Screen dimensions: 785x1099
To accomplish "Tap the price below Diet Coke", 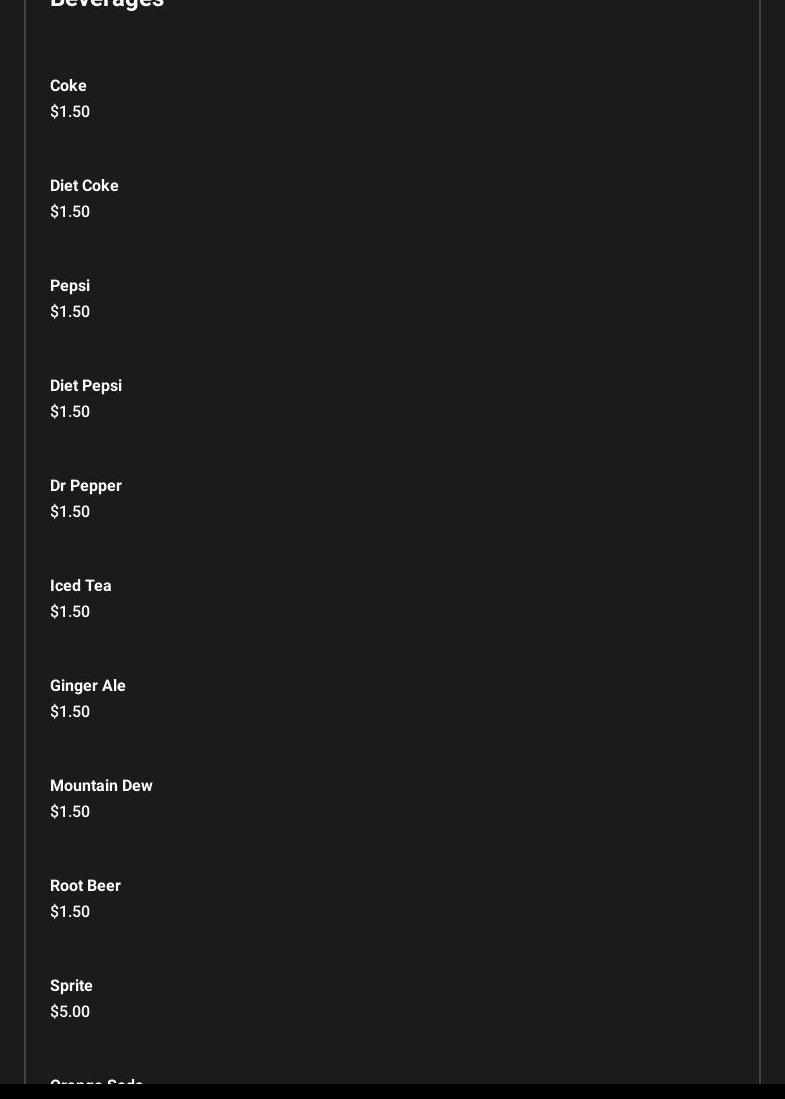I will tap(70, 212).
